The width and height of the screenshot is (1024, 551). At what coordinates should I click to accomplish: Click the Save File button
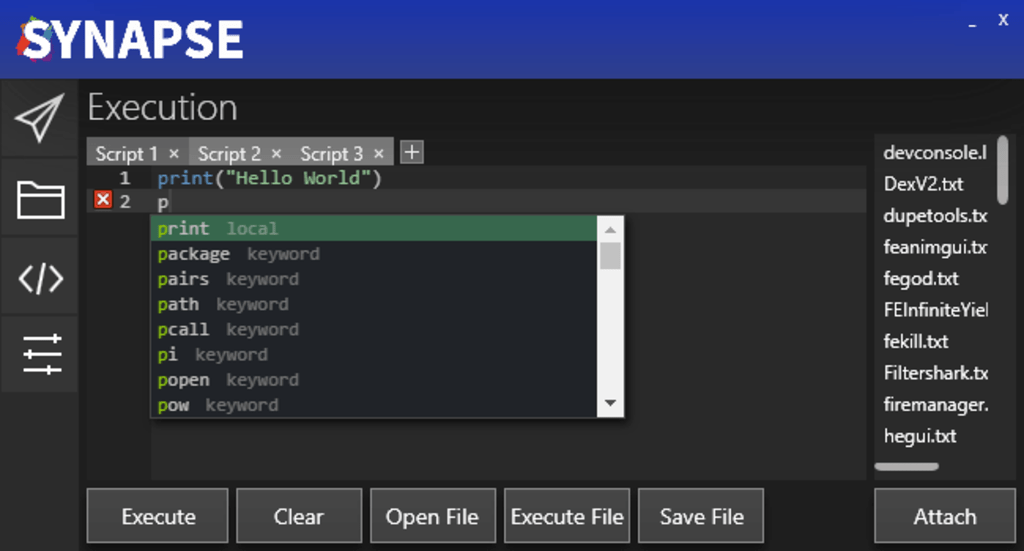tap(701, 516)
